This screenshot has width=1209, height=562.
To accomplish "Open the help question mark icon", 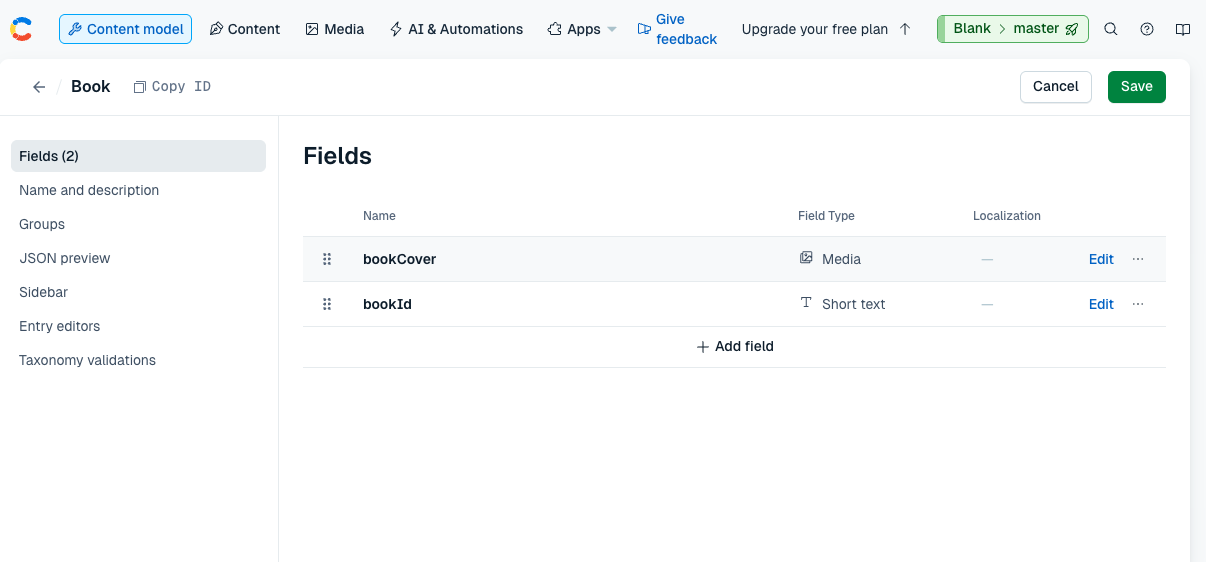I will 1147,29.
